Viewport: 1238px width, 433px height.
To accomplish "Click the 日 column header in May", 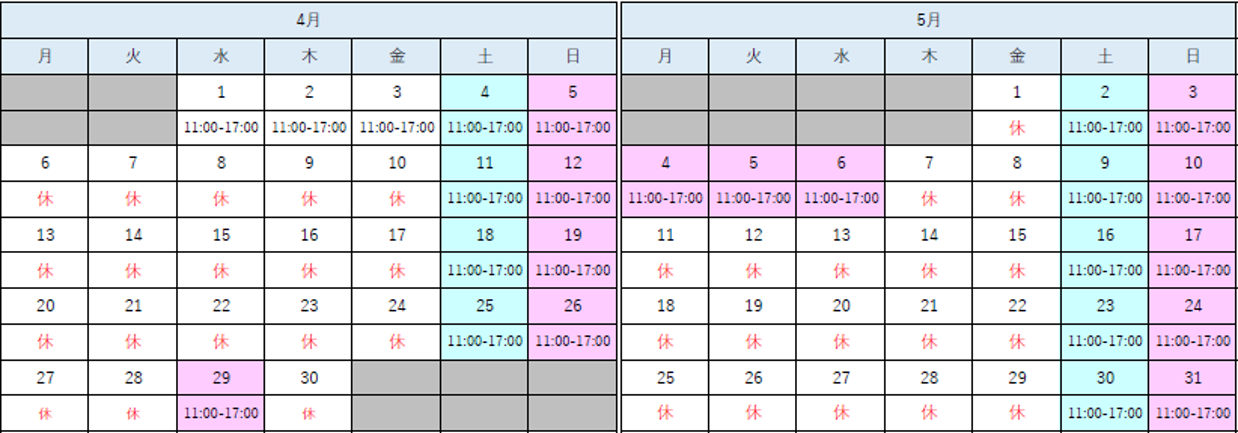I will 1193,56.
